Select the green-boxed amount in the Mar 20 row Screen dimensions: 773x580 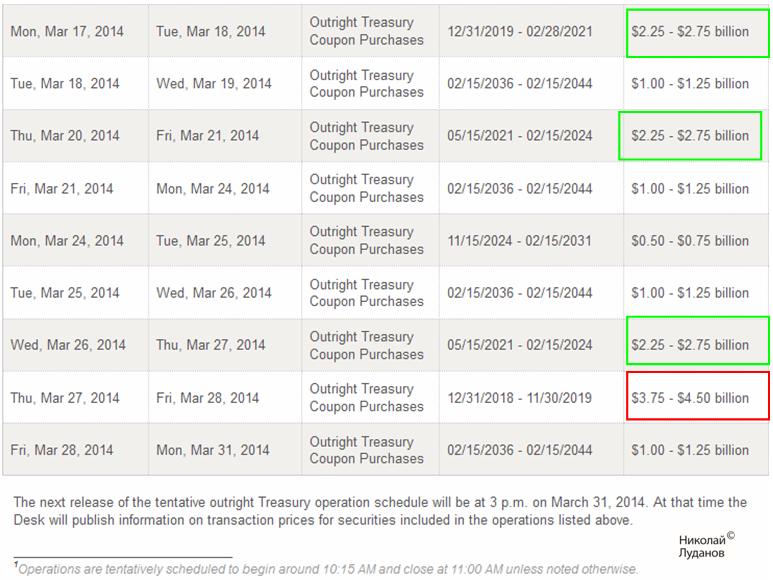point(690,136)
